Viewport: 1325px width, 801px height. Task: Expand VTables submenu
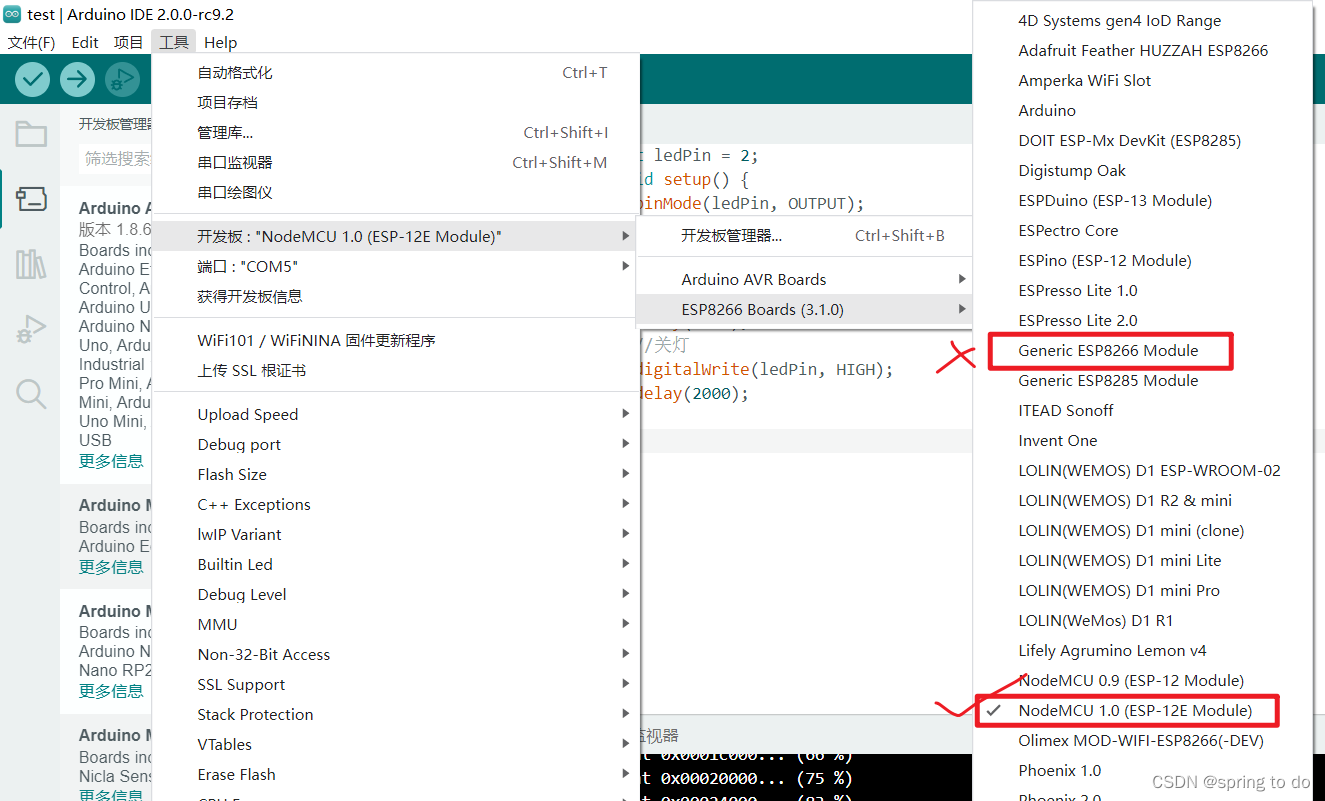(396, 745)
